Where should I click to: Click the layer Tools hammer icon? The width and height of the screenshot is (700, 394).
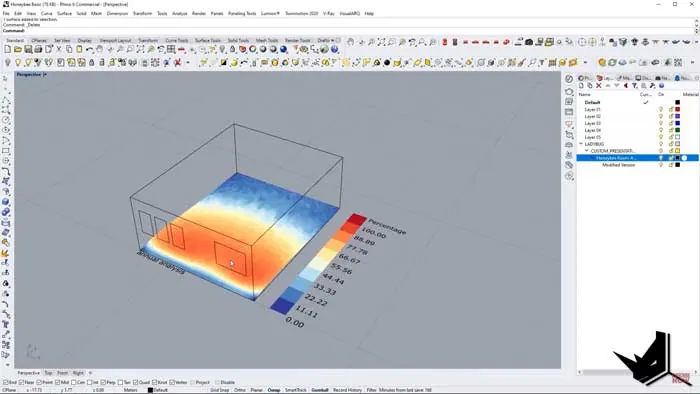click(x=652, y=86)
